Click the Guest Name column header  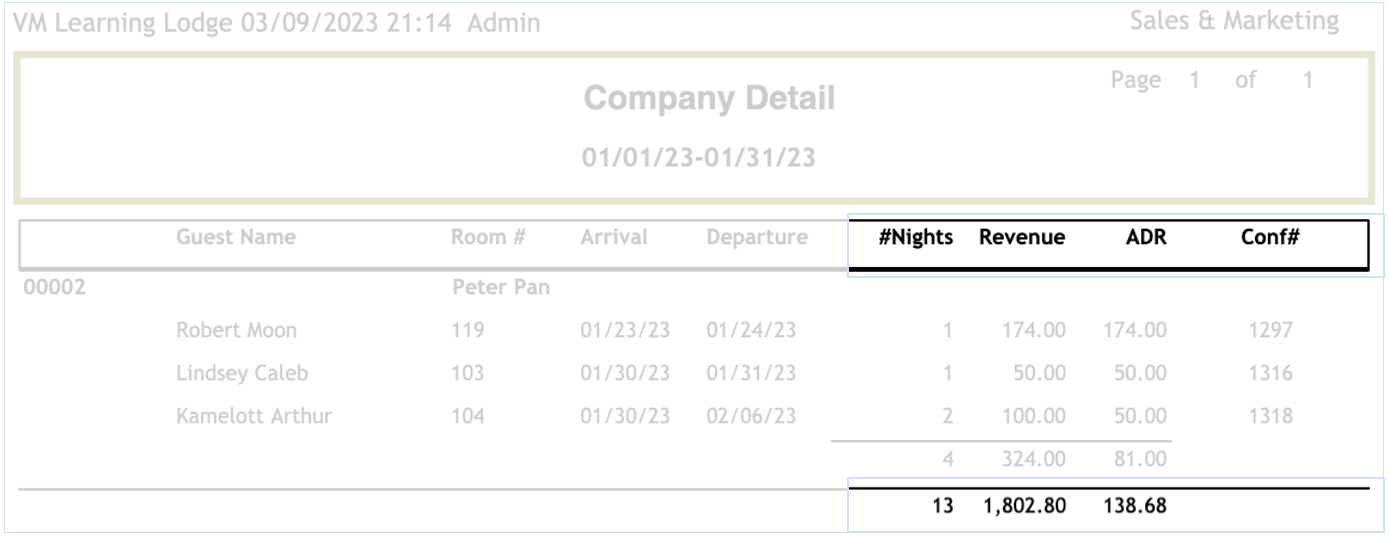click(236, 238)
